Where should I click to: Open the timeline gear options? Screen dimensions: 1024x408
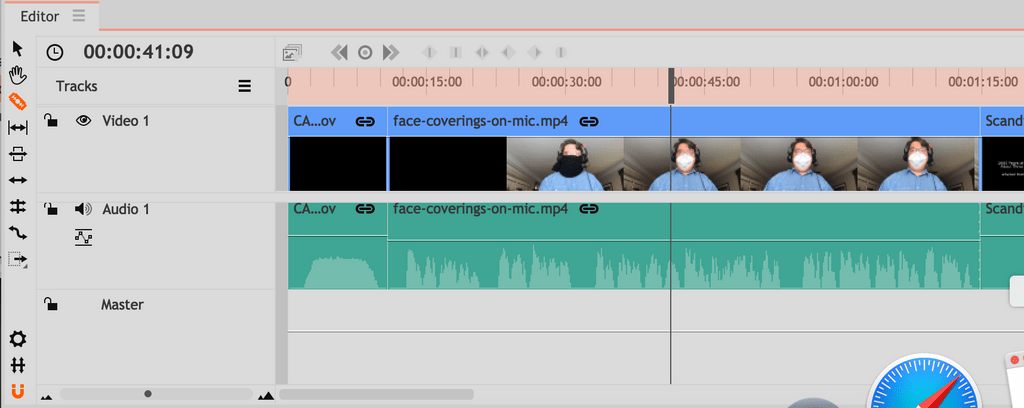pyautogui.click(x=18, y=339)
